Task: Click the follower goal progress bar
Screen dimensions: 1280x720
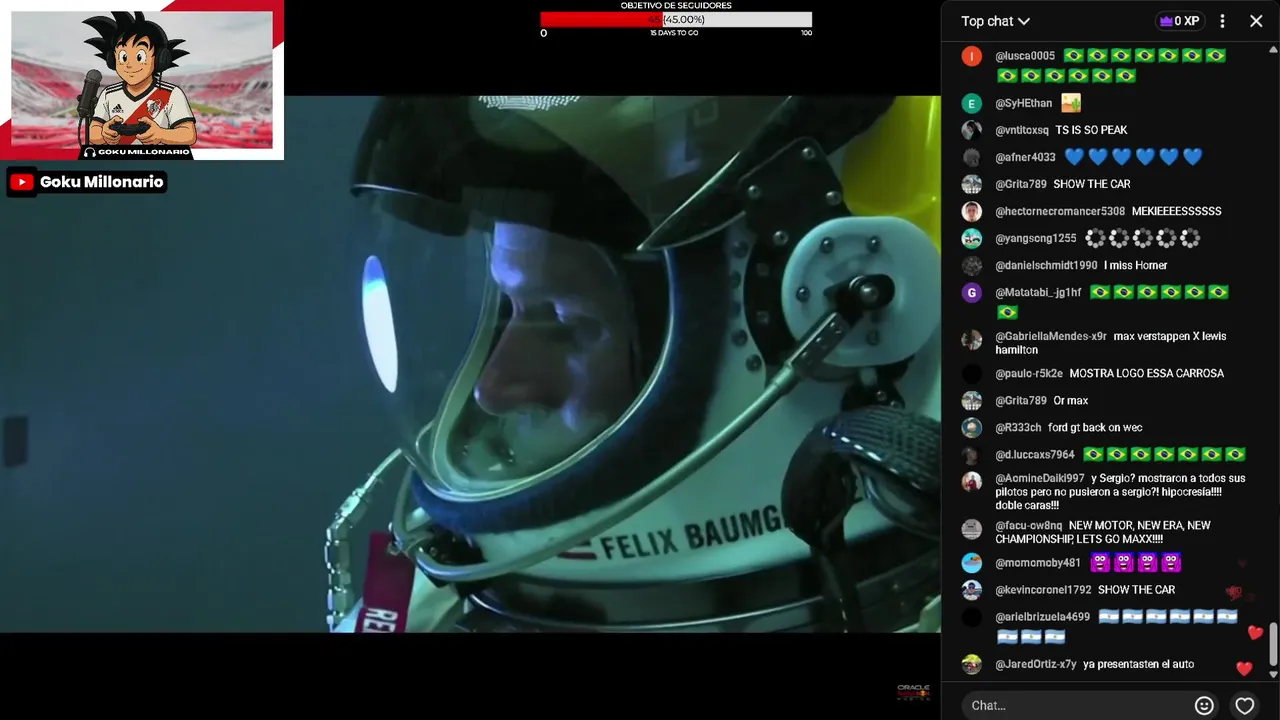Action: 676,20
